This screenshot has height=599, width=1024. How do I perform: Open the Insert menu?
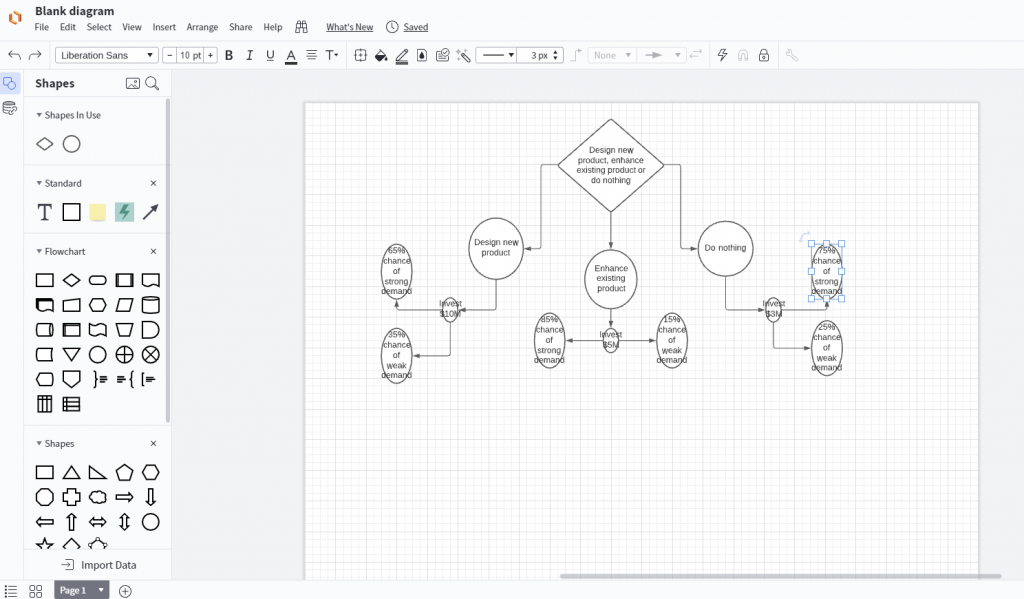pos(164,27)
